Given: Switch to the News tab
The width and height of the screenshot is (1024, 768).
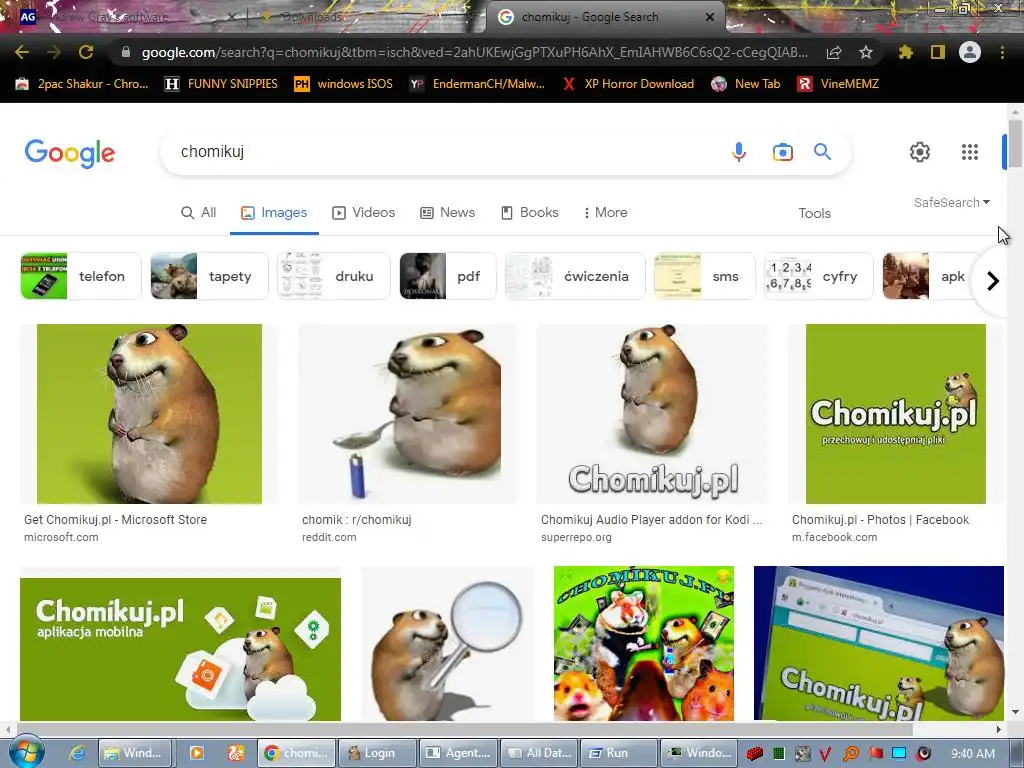Looking at the screenshot, I should 447,213.
